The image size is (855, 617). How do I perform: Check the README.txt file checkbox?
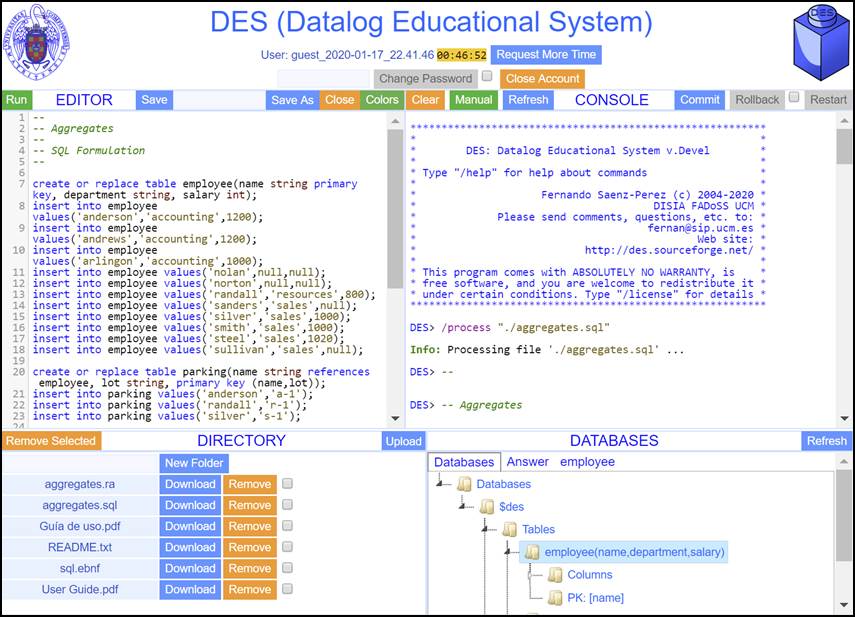coord(287,547)
